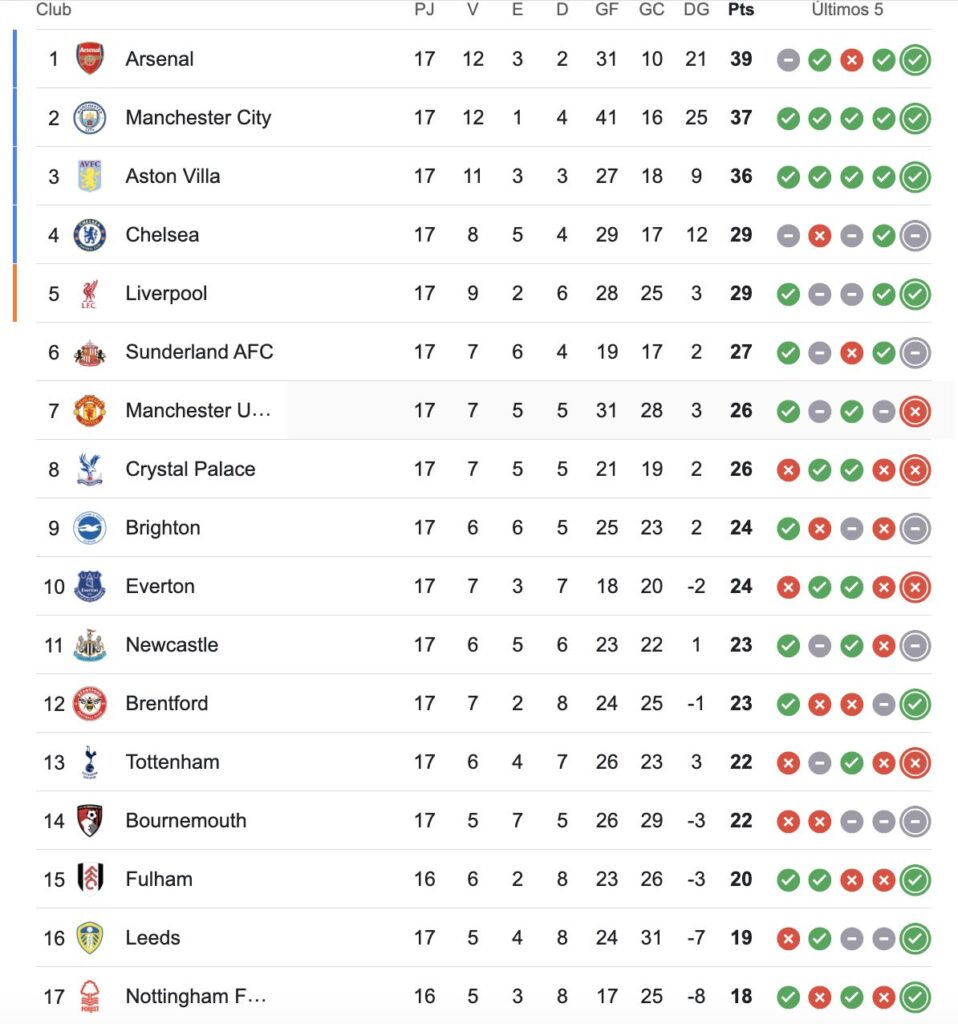Click the Manchester City club crest

tap(90, 118)
